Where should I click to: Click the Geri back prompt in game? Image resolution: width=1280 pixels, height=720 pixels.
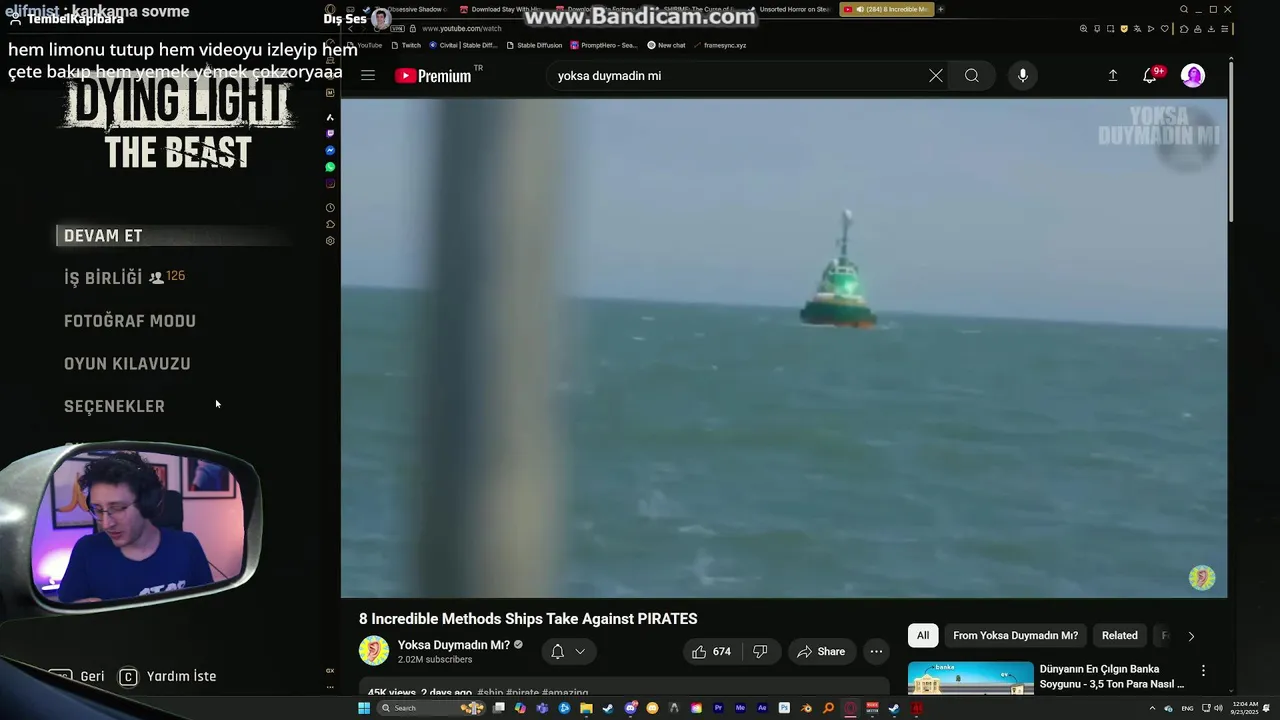(77, 677)
